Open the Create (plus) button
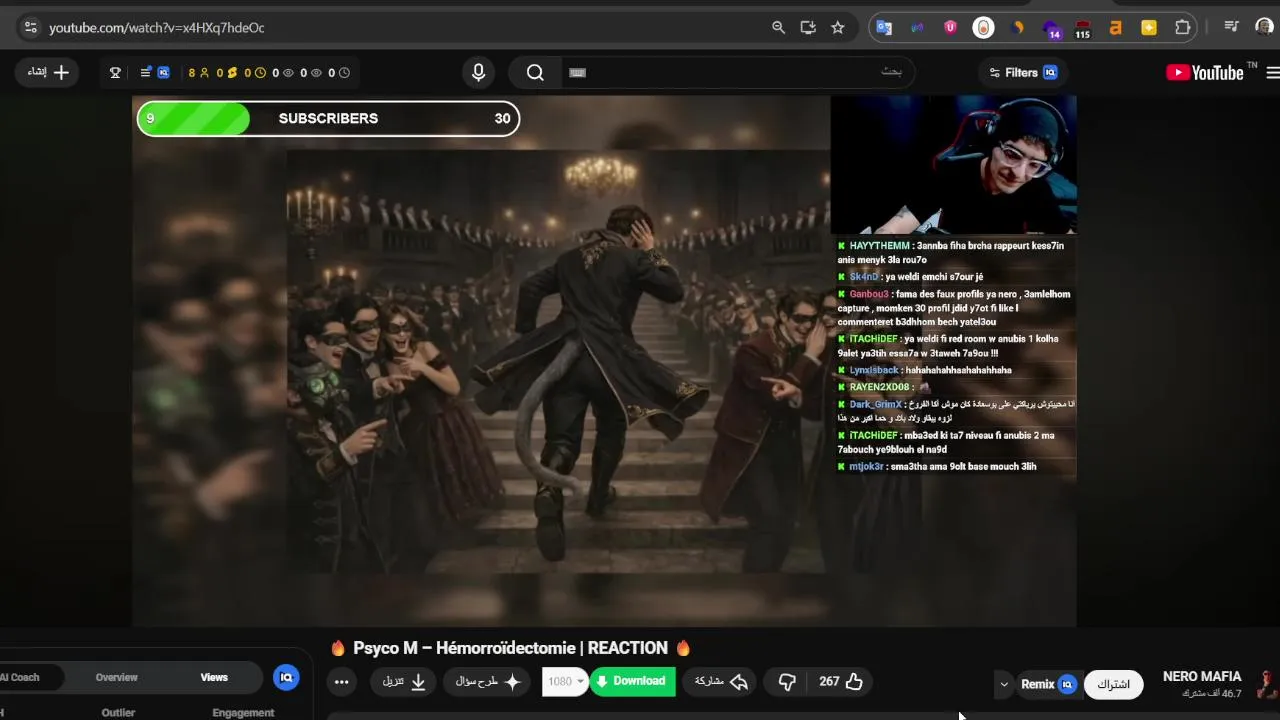1280x720 pixels. (47, 72)
